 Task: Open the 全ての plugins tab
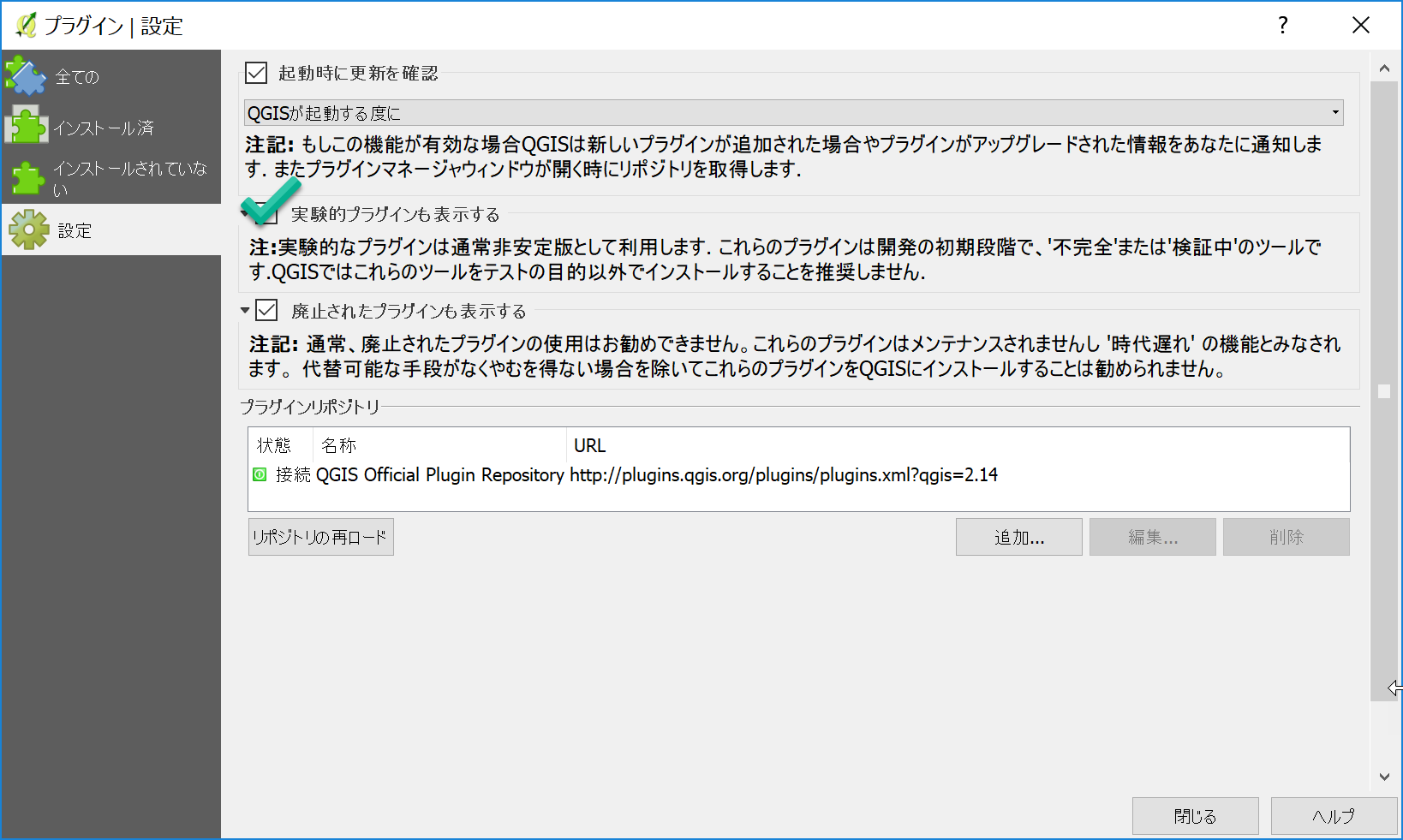(x=111, y=76)
